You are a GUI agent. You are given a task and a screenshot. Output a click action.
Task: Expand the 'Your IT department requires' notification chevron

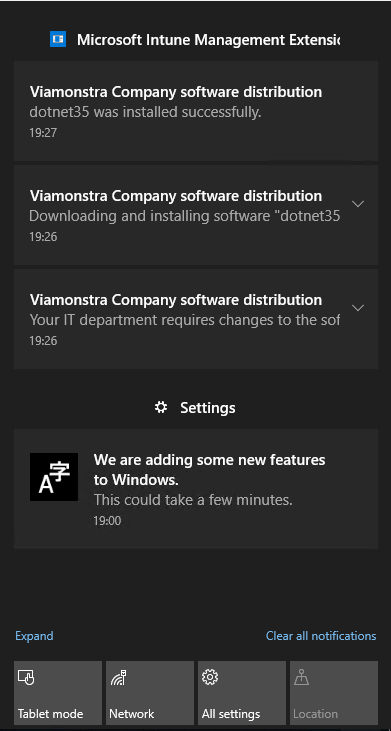pos(358,308)
